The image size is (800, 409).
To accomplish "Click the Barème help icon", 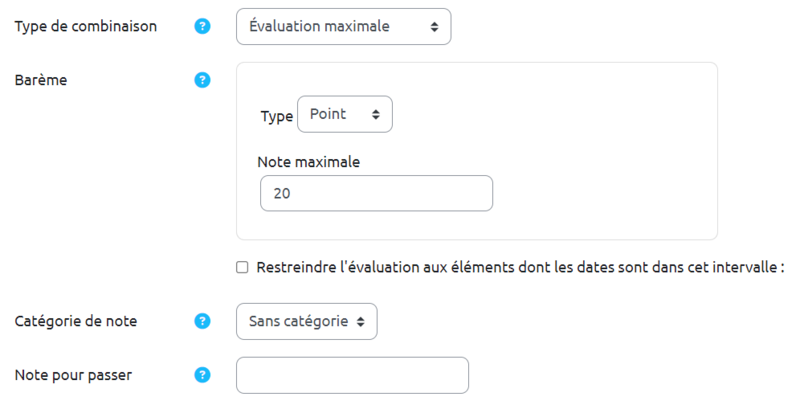I will (x=203, y=80).
